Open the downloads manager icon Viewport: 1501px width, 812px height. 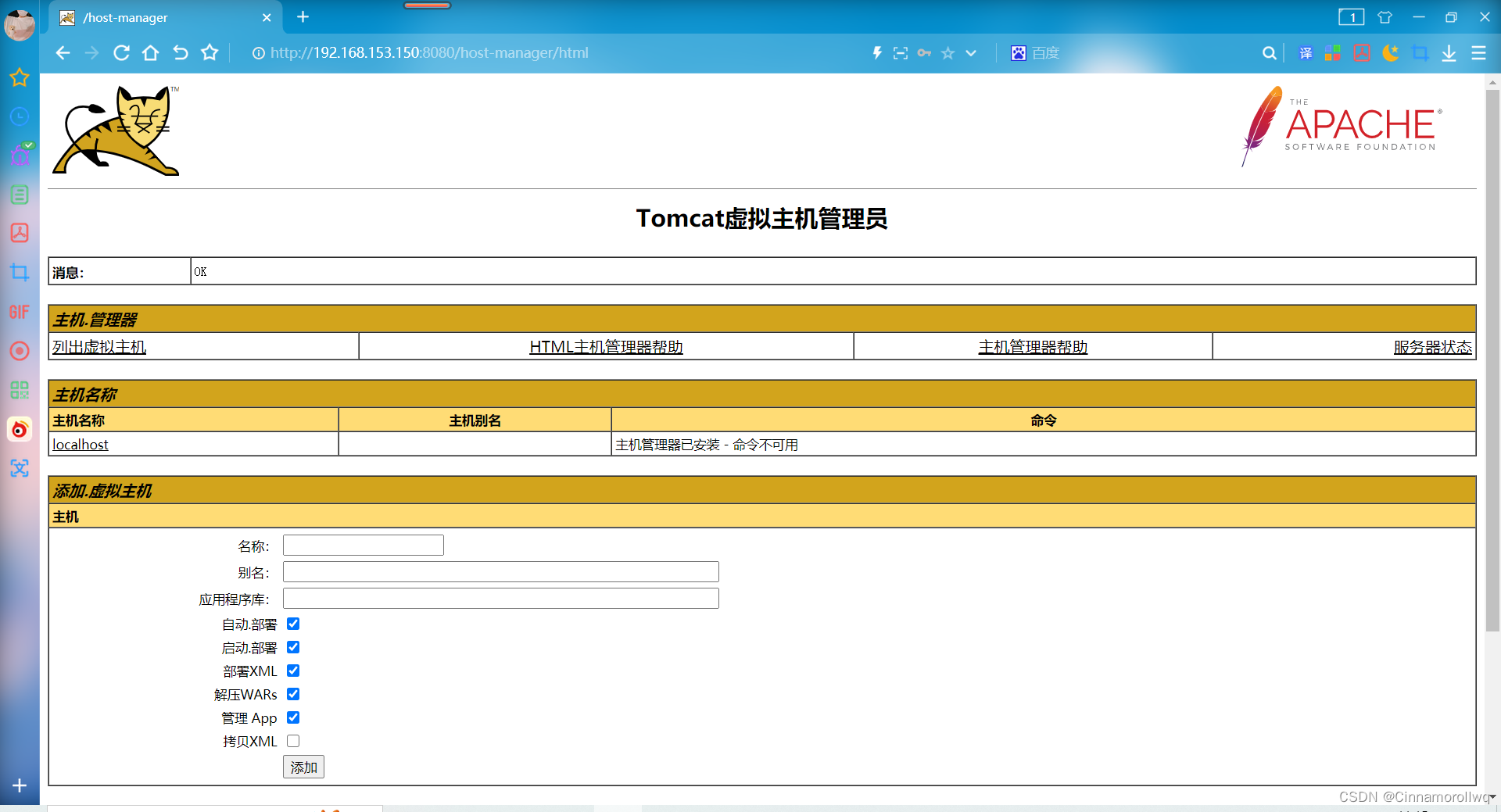[1449, 53]
